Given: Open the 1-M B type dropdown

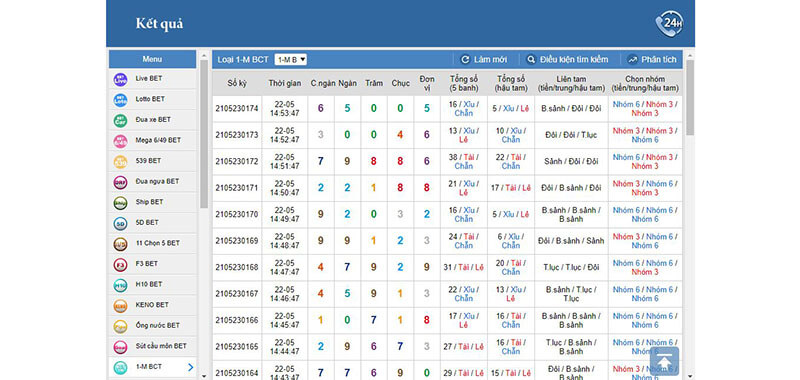Looking at the screenshot, I should pos(291,60).
